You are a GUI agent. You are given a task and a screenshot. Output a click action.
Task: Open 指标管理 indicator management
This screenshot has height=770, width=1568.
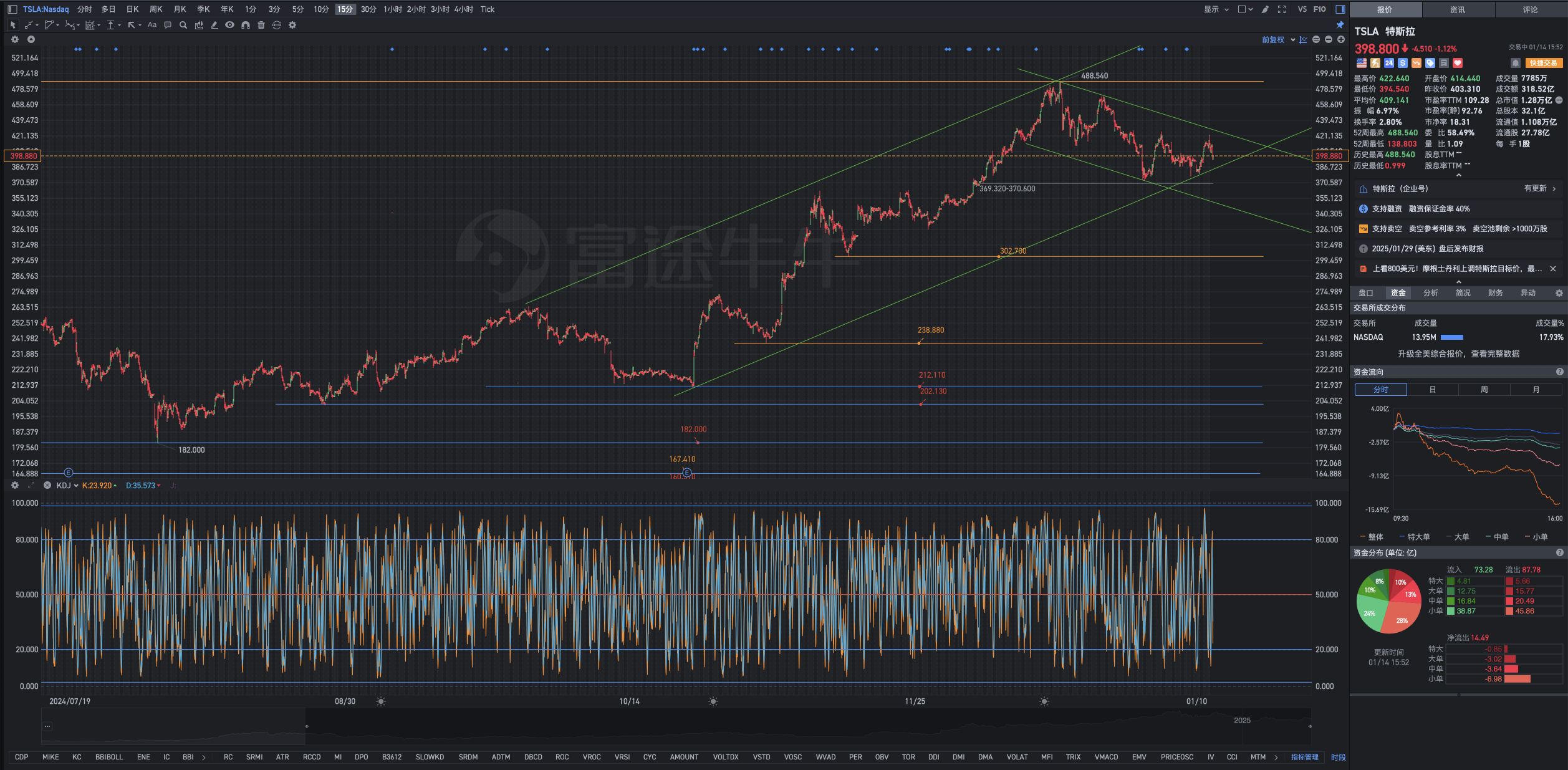point(1304,757)
